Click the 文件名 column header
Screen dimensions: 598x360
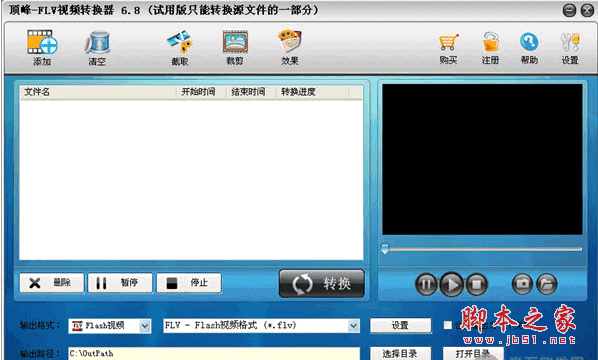click(x=98, y=92)
